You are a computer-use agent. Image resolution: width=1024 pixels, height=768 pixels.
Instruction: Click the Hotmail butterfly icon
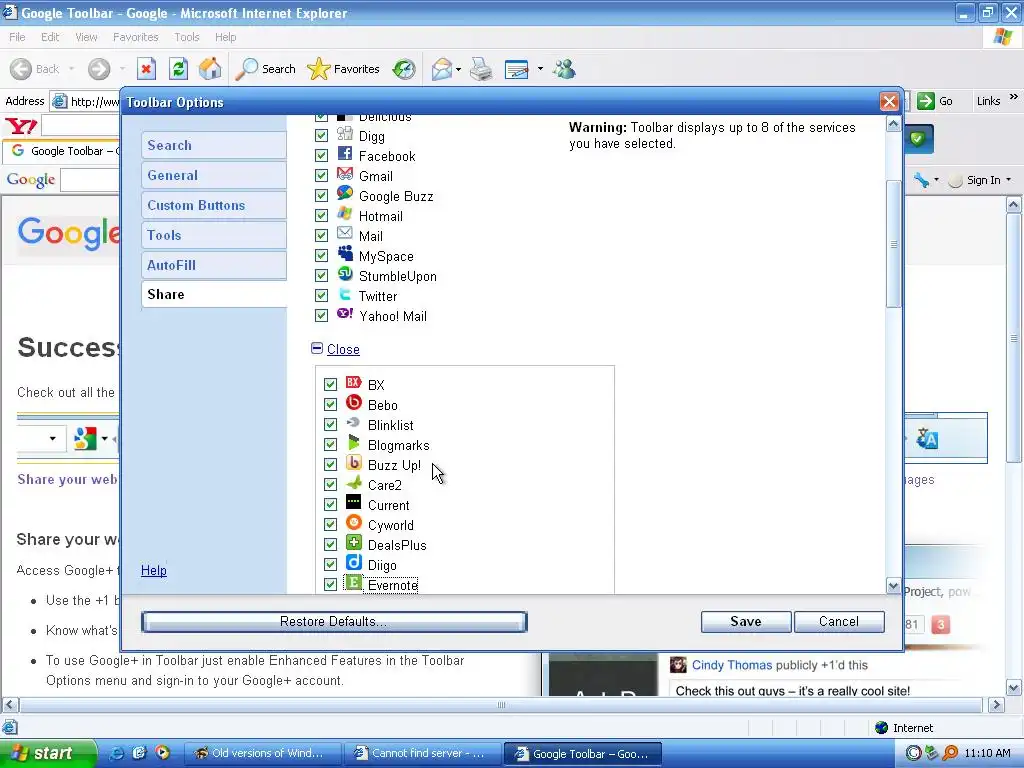pos(345,214)
